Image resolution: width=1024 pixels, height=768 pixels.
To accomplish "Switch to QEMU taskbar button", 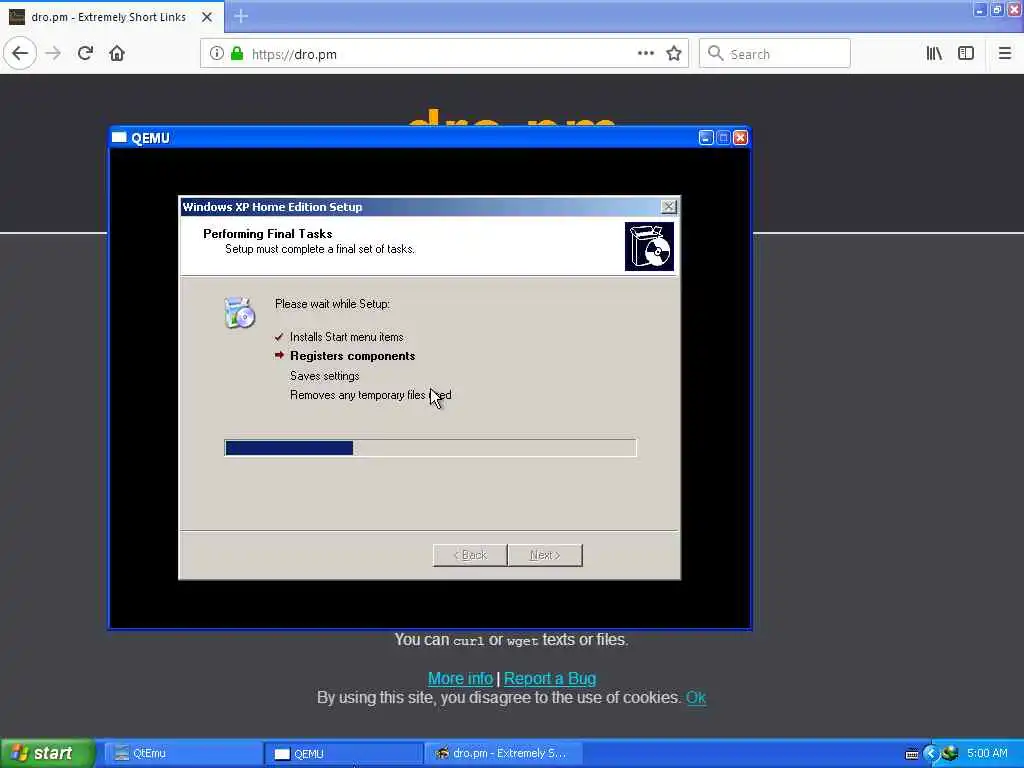I will [344, 754].
